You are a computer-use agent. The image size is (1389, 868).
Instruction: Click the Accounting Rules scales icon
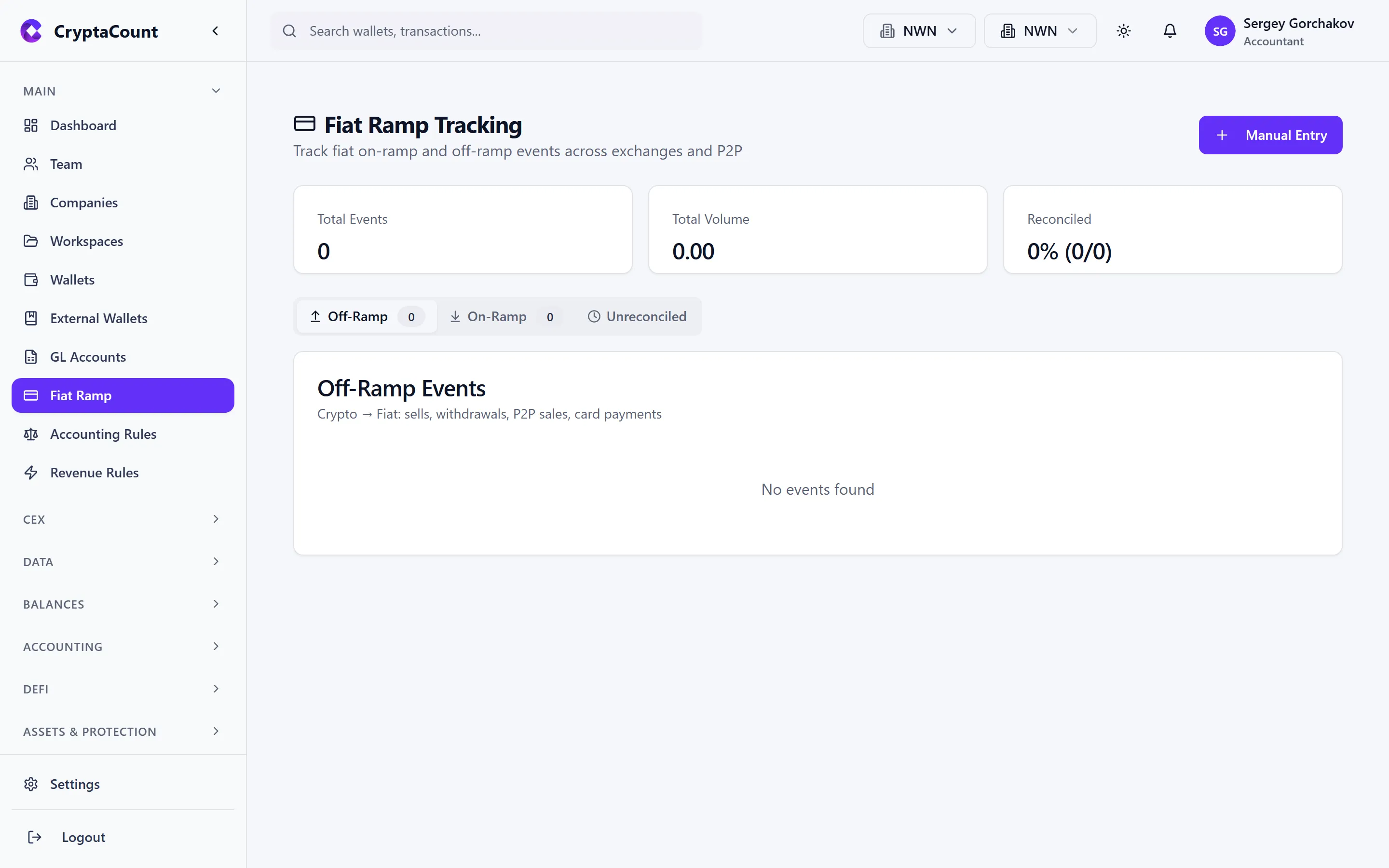click(31, 434)
